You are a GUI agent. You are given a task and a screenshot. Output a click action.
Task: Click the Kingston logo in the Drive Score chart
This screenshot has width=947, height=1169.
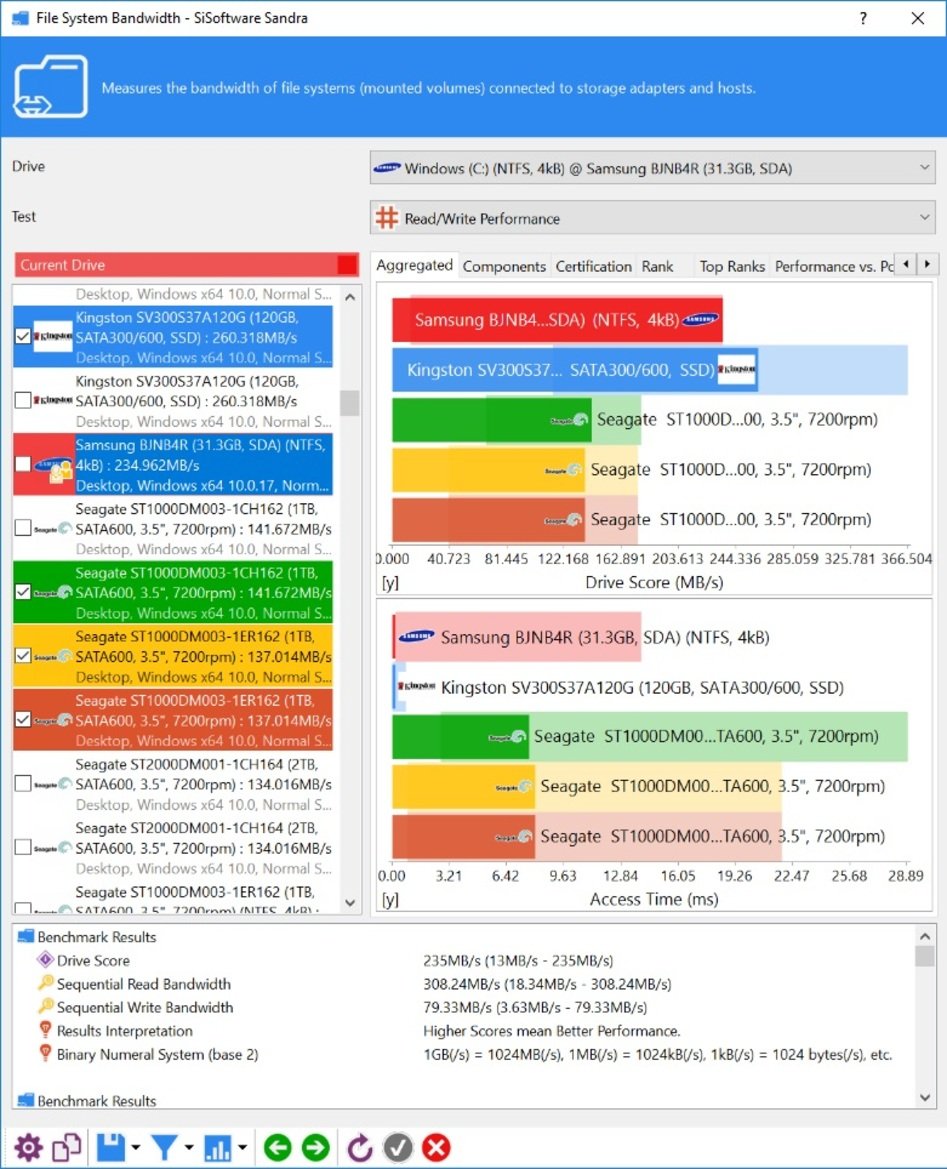737,369
